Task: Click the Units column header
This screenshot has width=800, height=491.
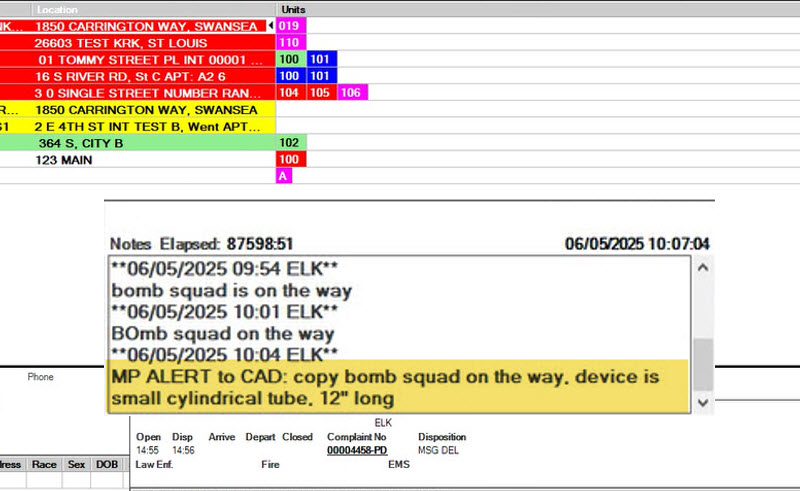Action: (x=294, y=8)
